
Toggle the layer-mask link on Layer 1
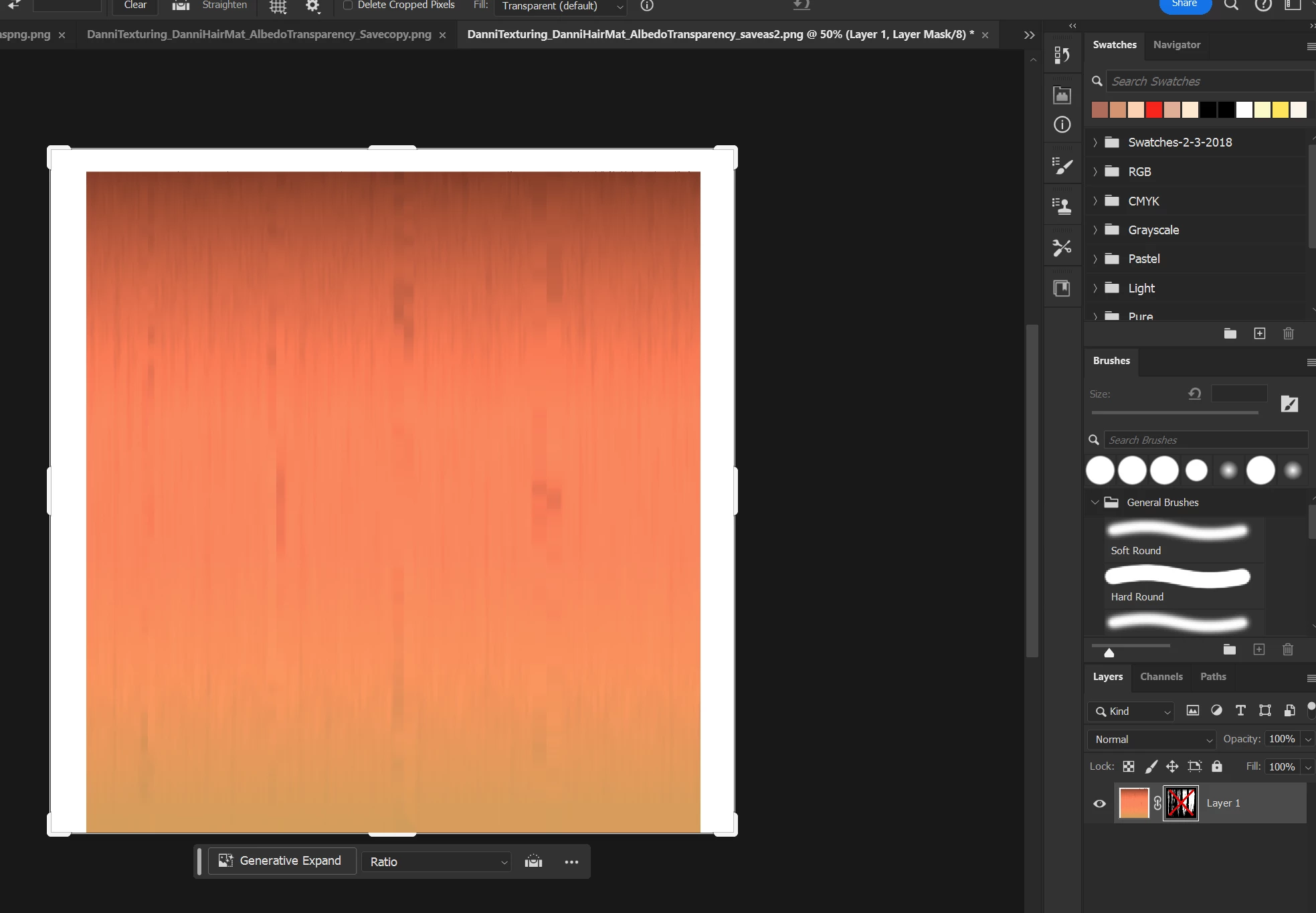tap(1157, 803)
